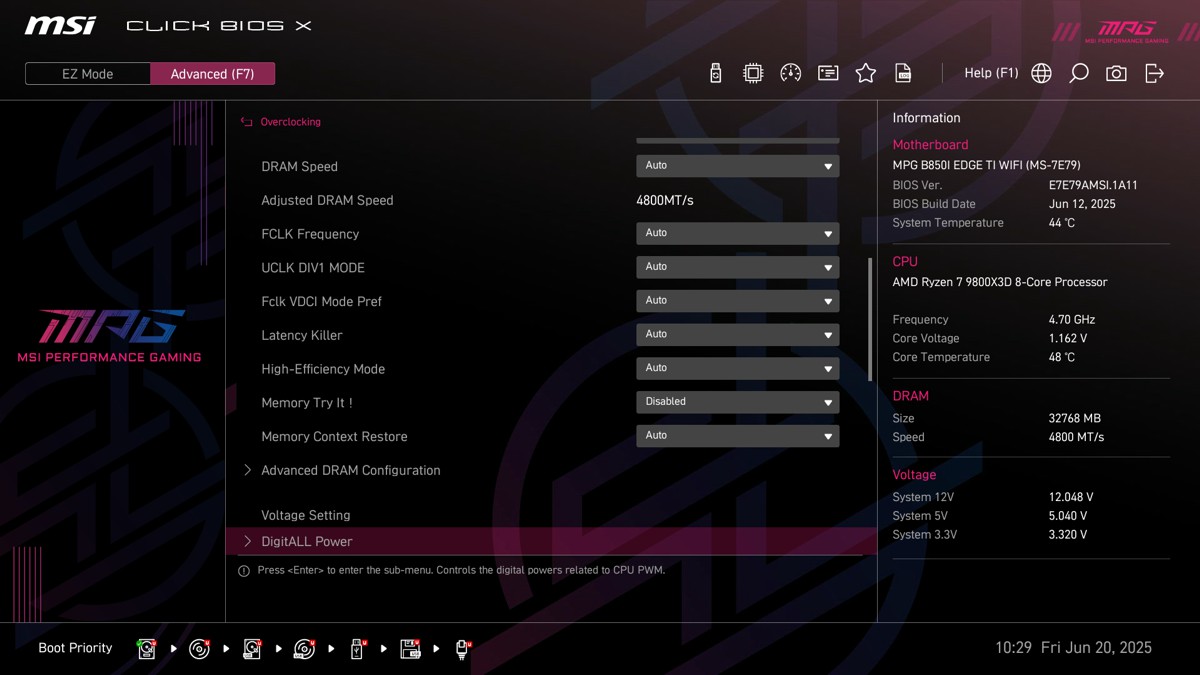Open the profile card icon in toolbar
Screen dimensions: 1200x675
(x=828, y=73)
